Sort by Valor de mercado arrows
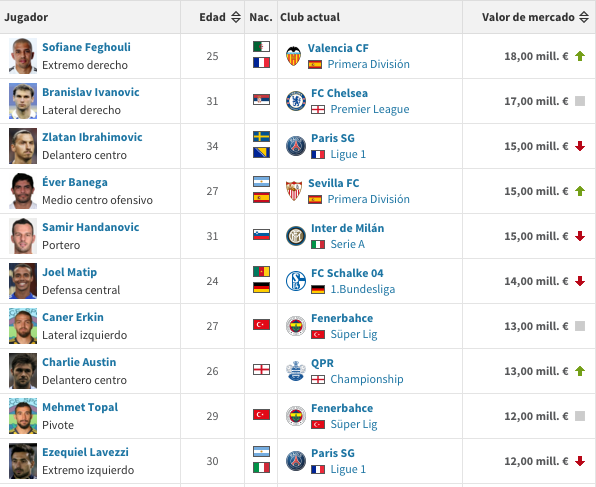The image size is (596, 487). [584, 17]
